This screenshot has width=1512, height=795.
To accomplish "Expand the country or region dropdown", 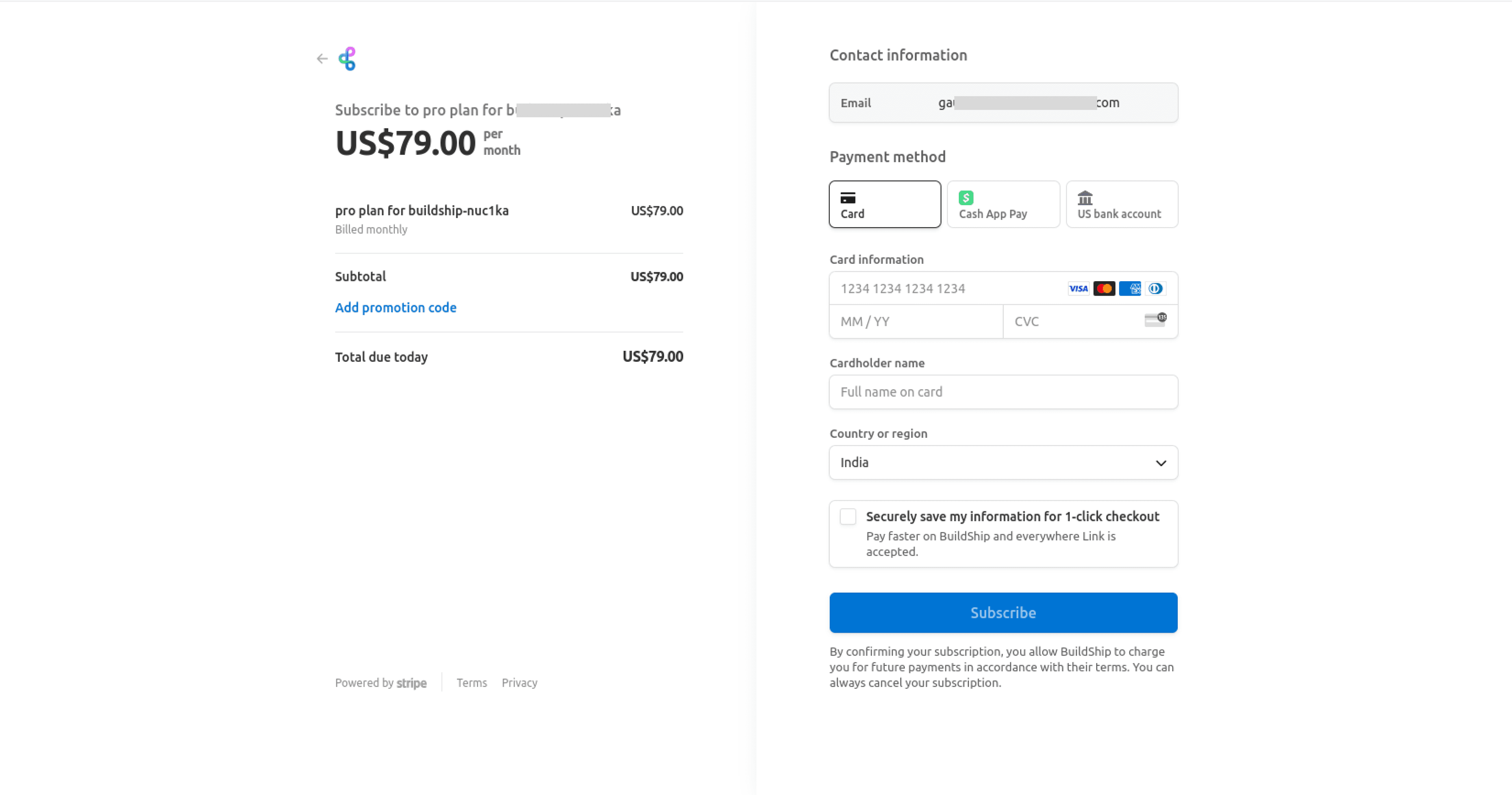I will pyautogui.click(x=1003, y=462).
